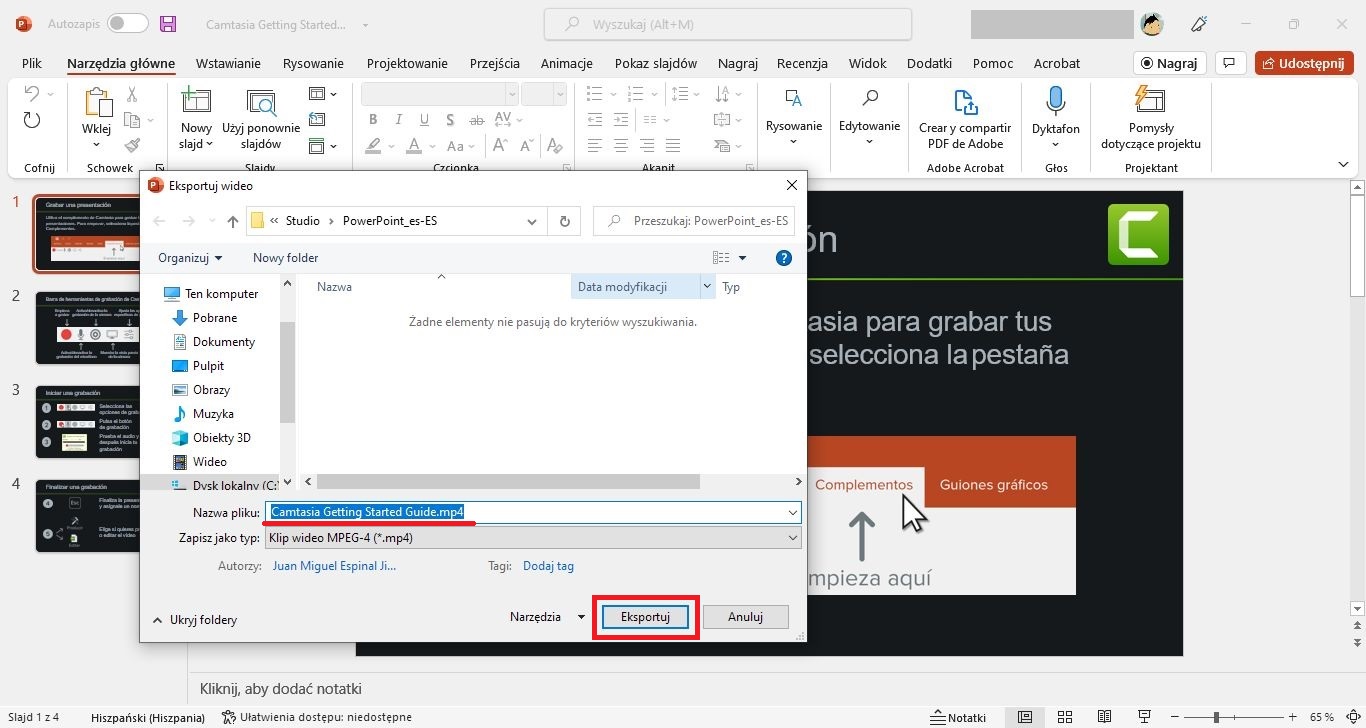Click Pomysły dotyczące projektu icon
The height and width of the screenshot is (728, 1366).
click(x=1150, y=101)
